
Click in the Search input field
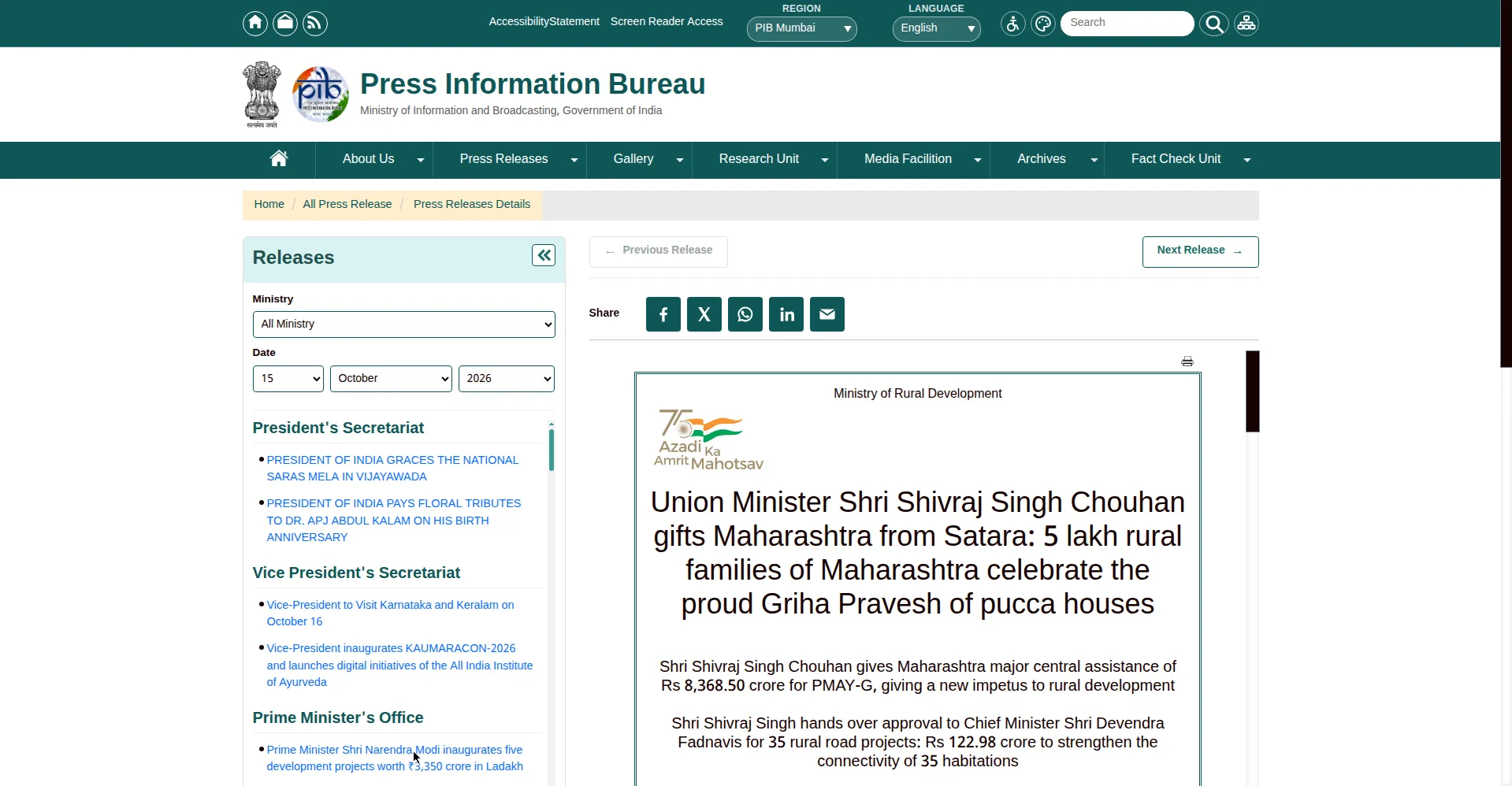tap(1127, 23)
